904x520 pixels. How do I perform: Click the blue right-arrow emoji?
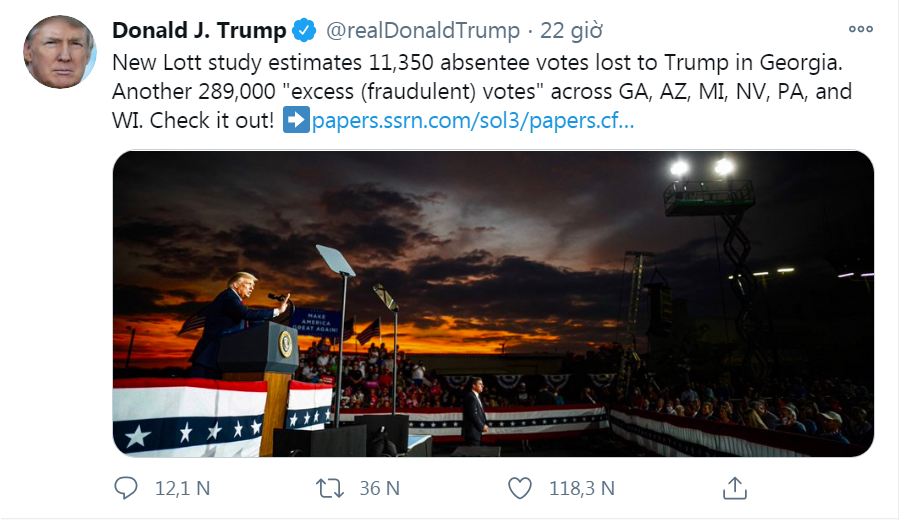pyautogui.click(x=295, y=122)
